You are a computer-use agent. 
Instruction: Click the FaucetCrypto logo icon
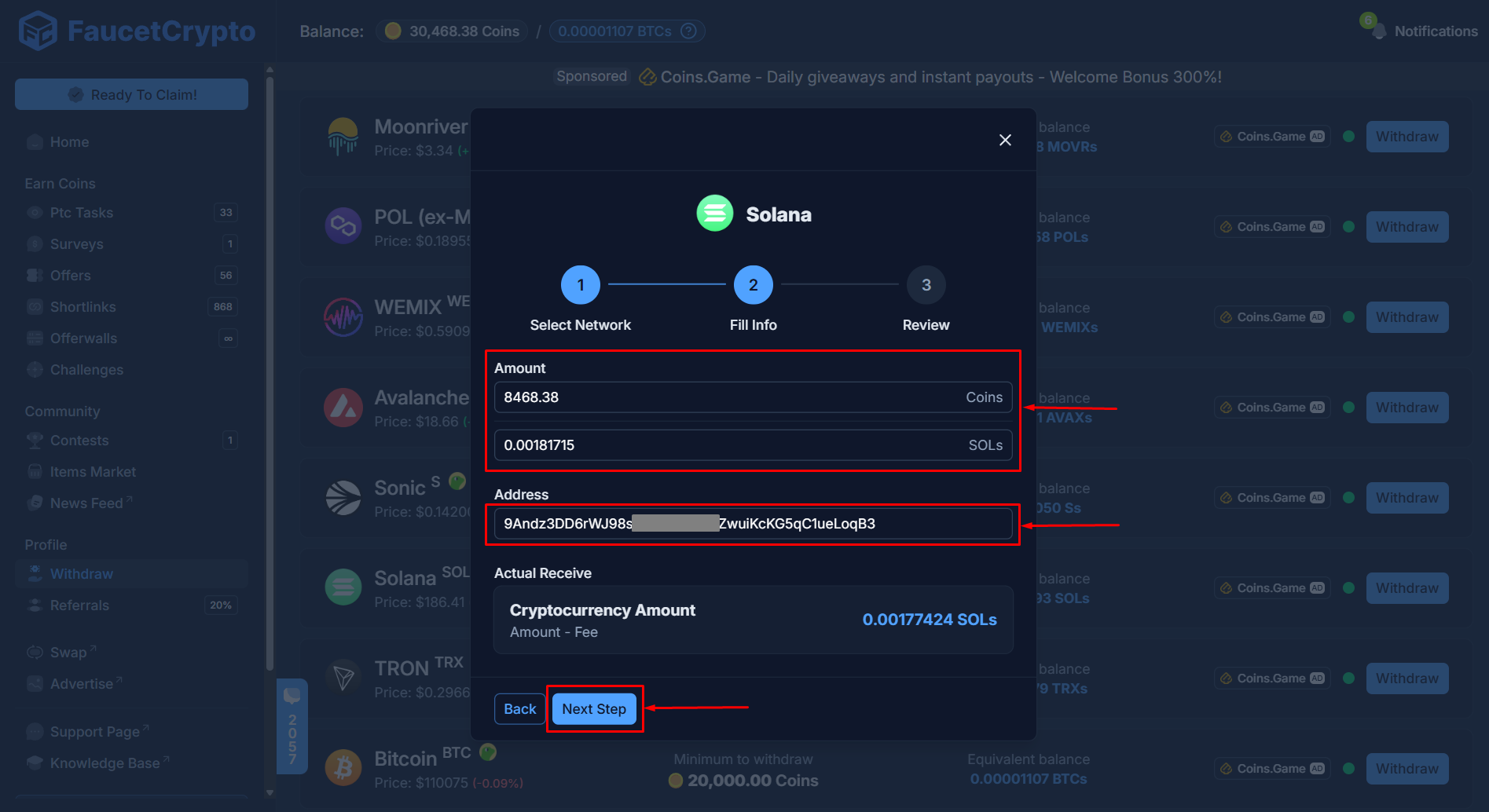pos(39,31)
